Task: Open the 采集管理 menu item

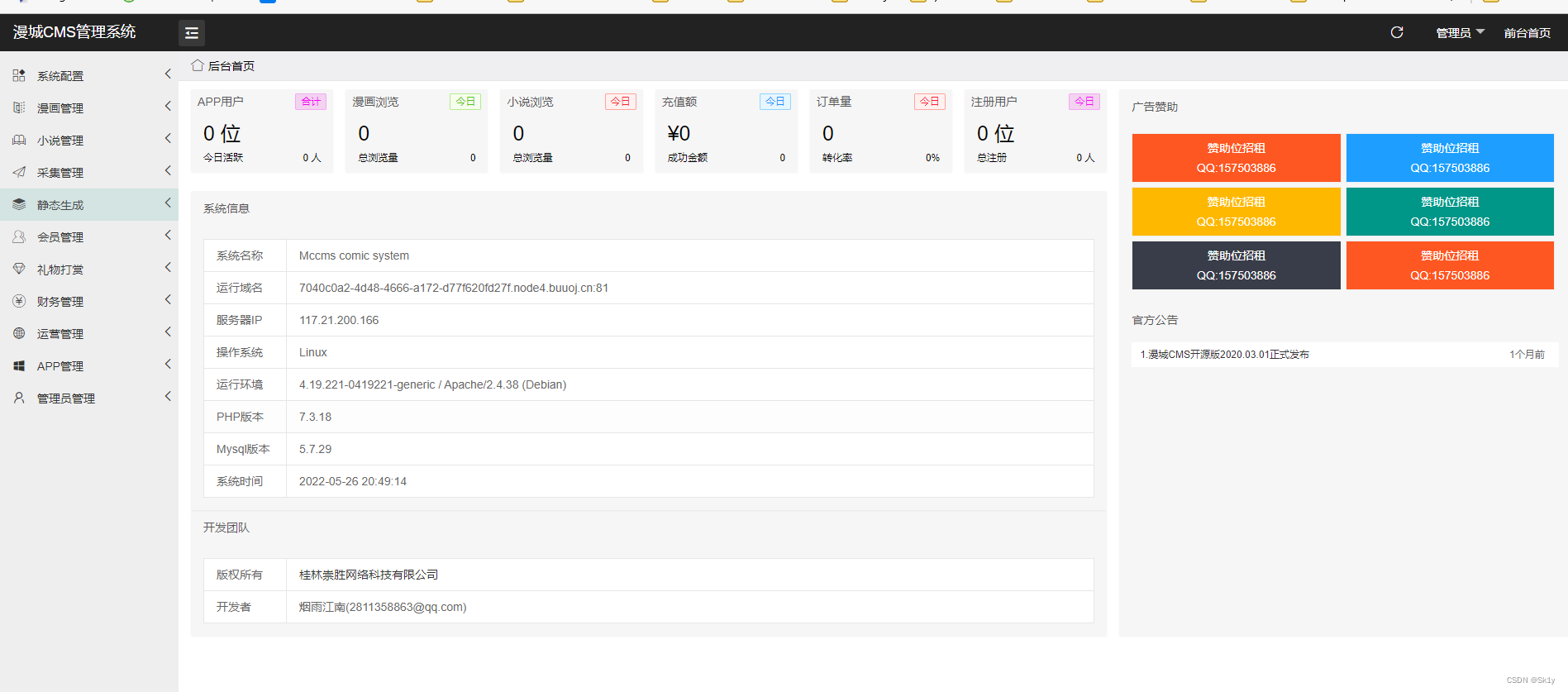Action: [x=89, y=172]
